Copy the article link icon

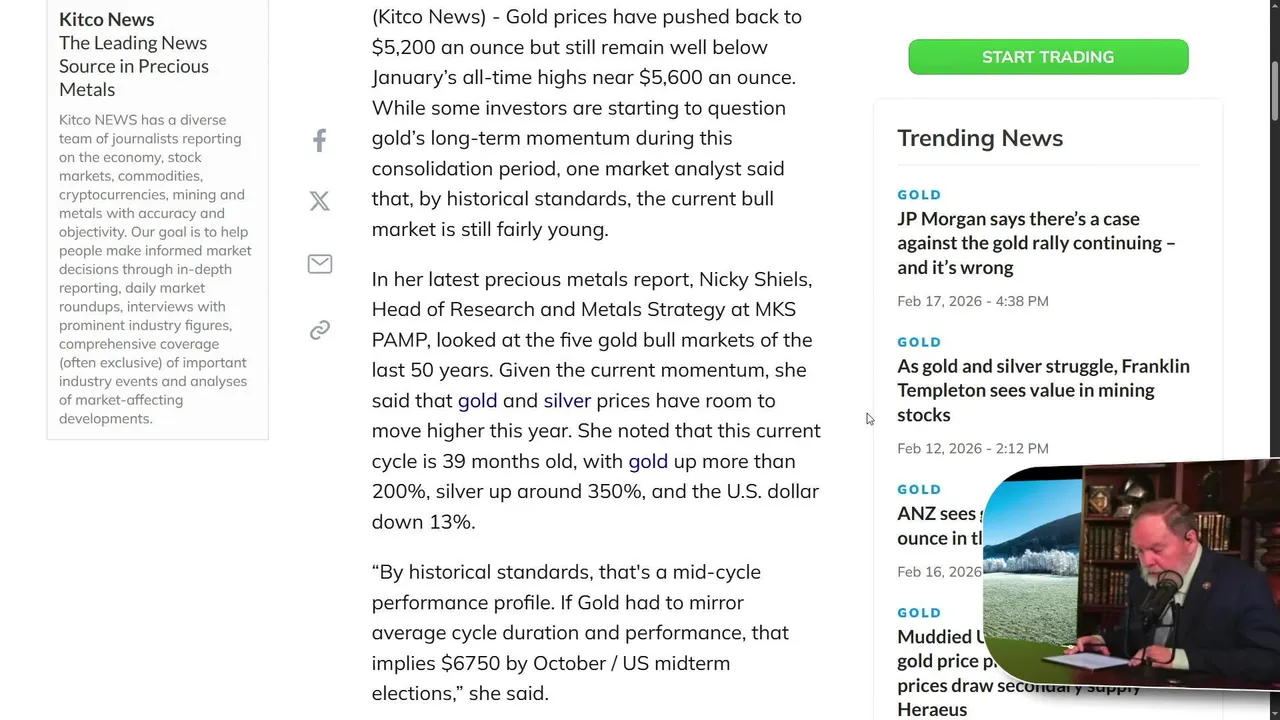(319, 330)
